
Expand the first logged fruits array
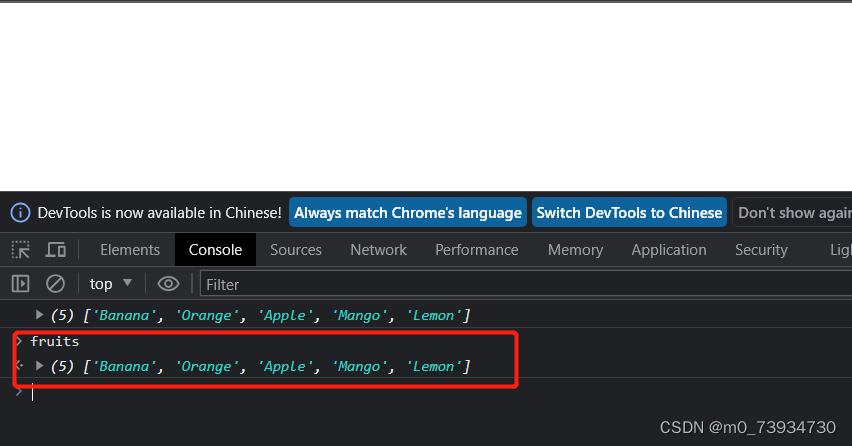click(39, 315)
